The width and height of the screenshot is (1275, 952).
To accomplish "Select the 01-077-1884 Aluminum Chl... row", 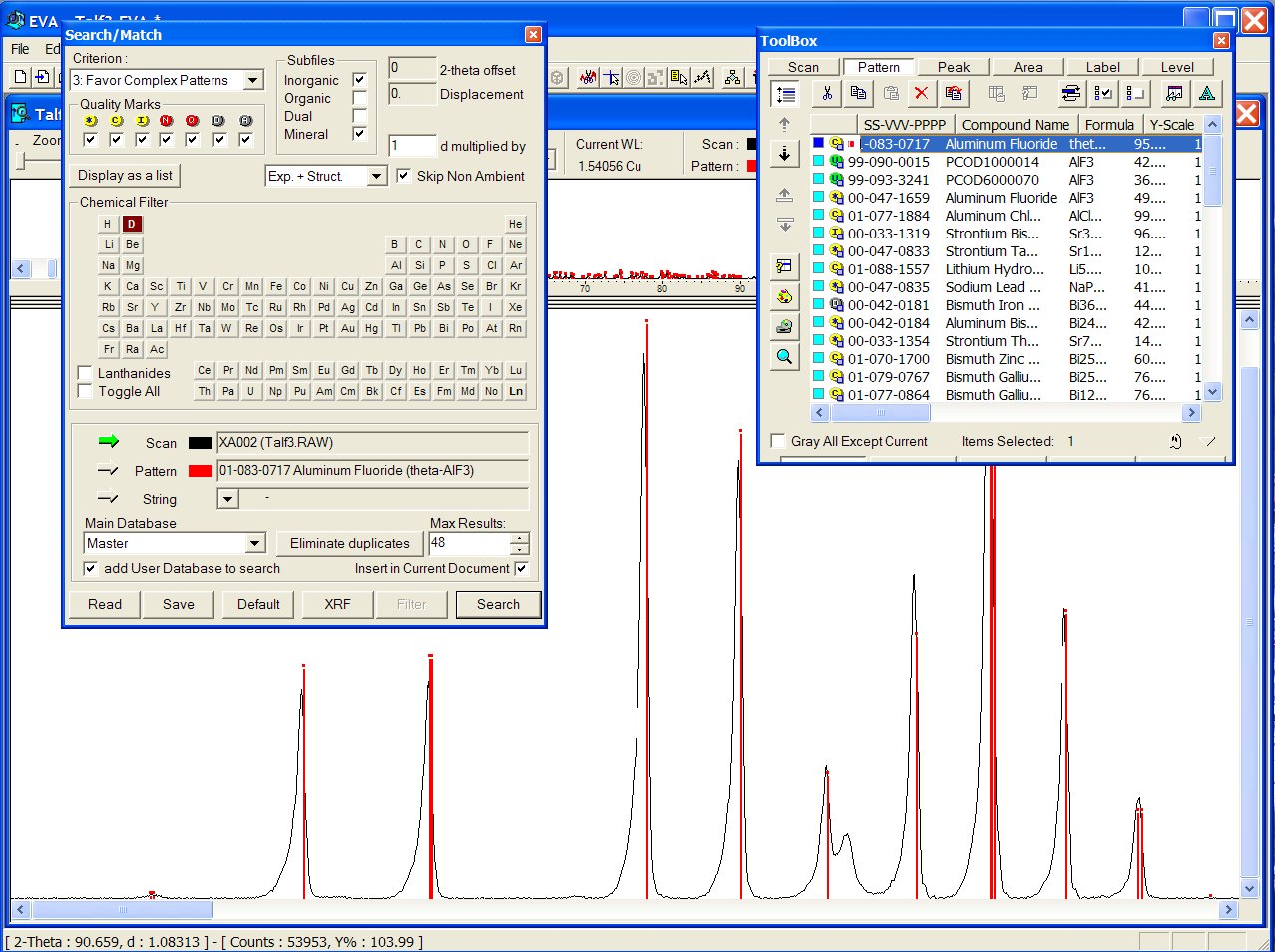I will pyautogui.click(x=1008, y=216).
